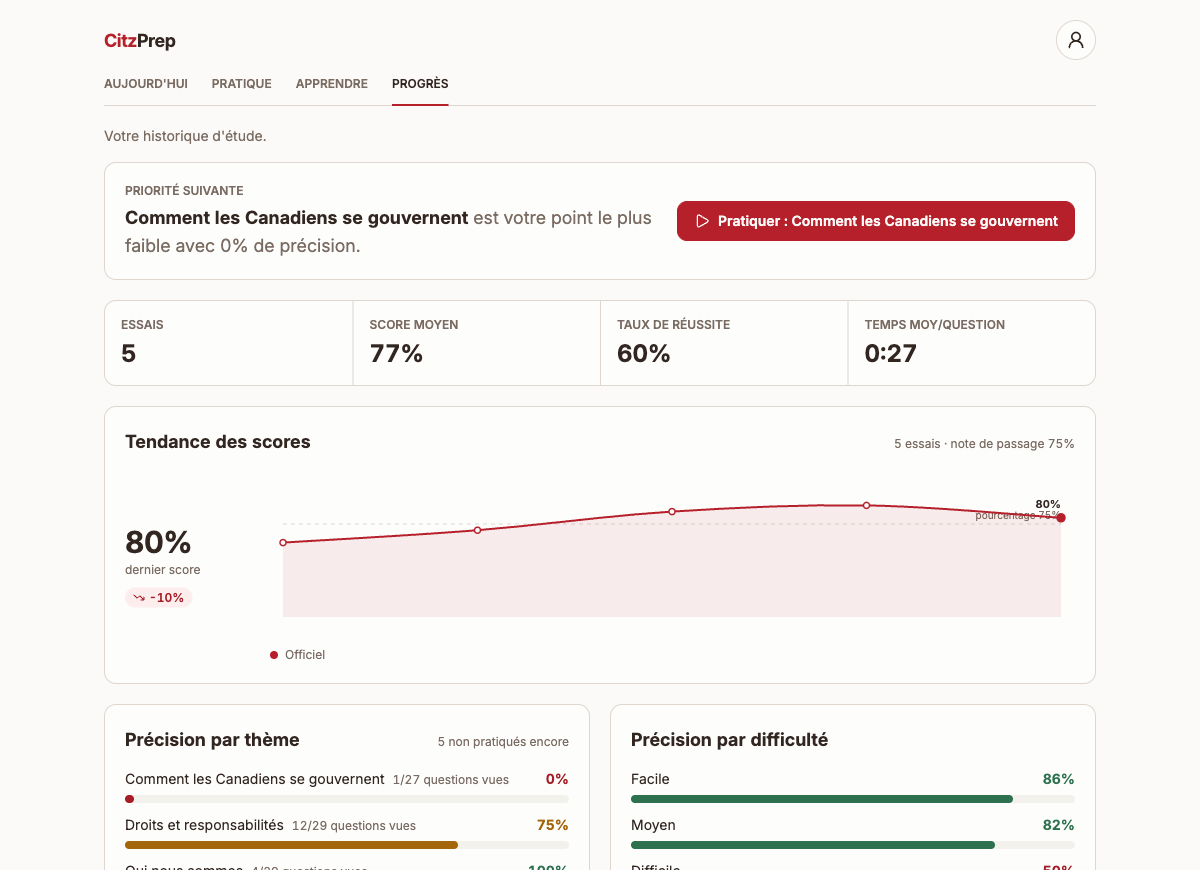Go to the AUJOURD'HUI tab

(x=146, y=84)
